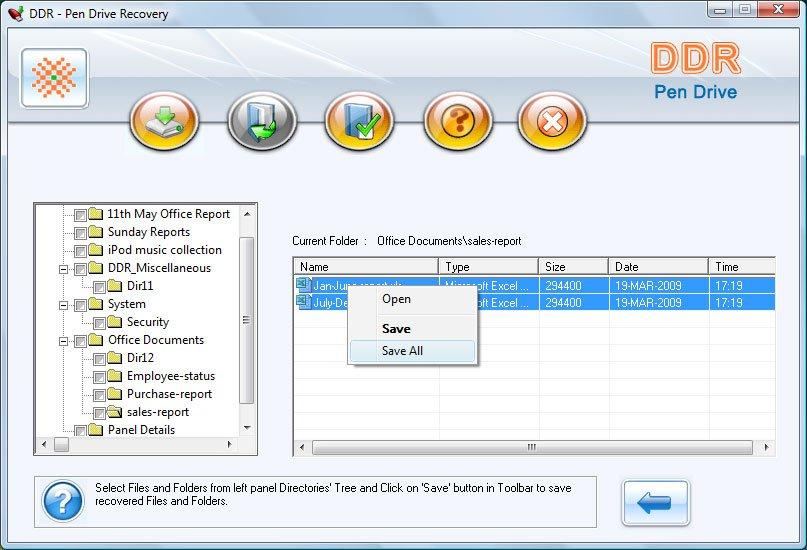Choose Save from the context menu
This screenshot has width=807, height=550.
click(x=412, y=329)
